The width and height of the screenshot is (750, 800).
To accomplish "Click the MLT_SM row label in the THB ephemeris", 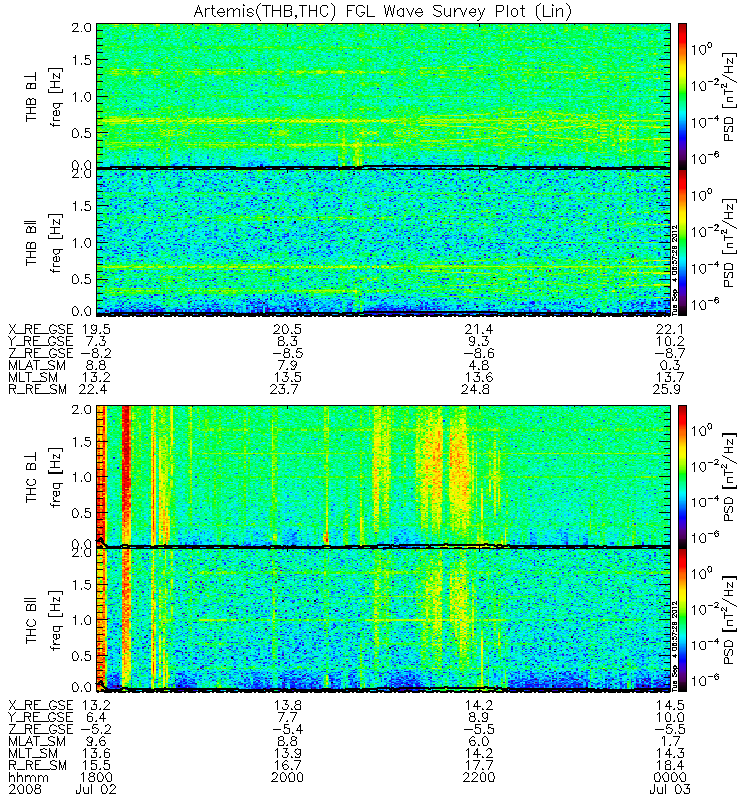I will click(x=33, y=378).
